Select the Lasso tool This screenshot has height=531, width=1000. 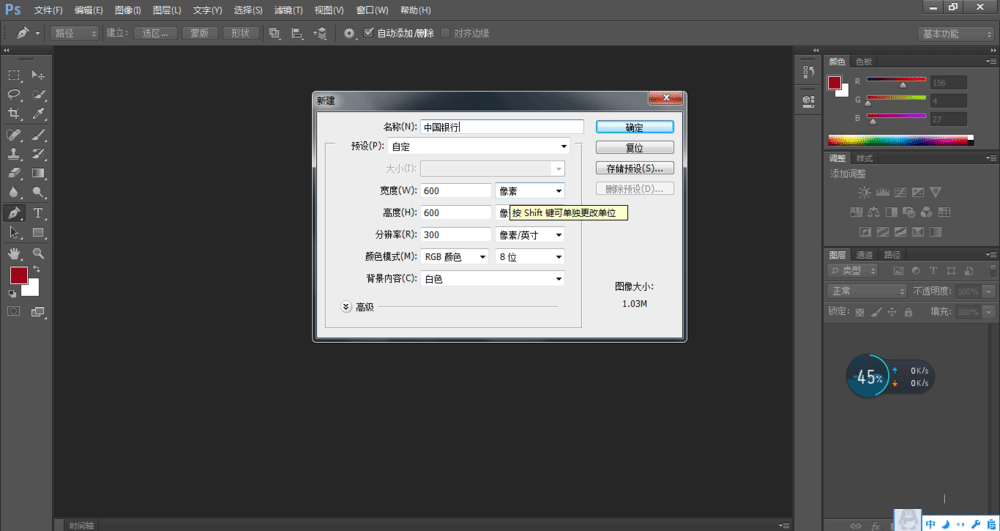pos(14,94)
